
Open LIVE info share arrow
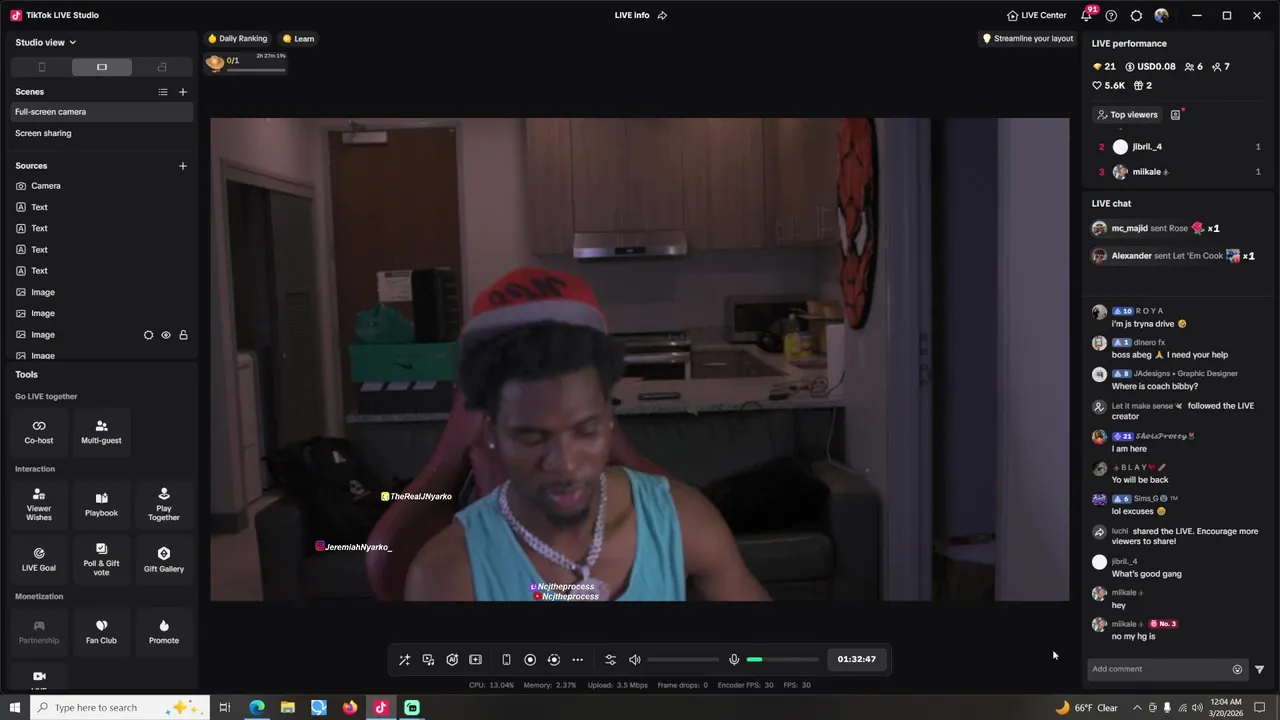pos(662,15)
